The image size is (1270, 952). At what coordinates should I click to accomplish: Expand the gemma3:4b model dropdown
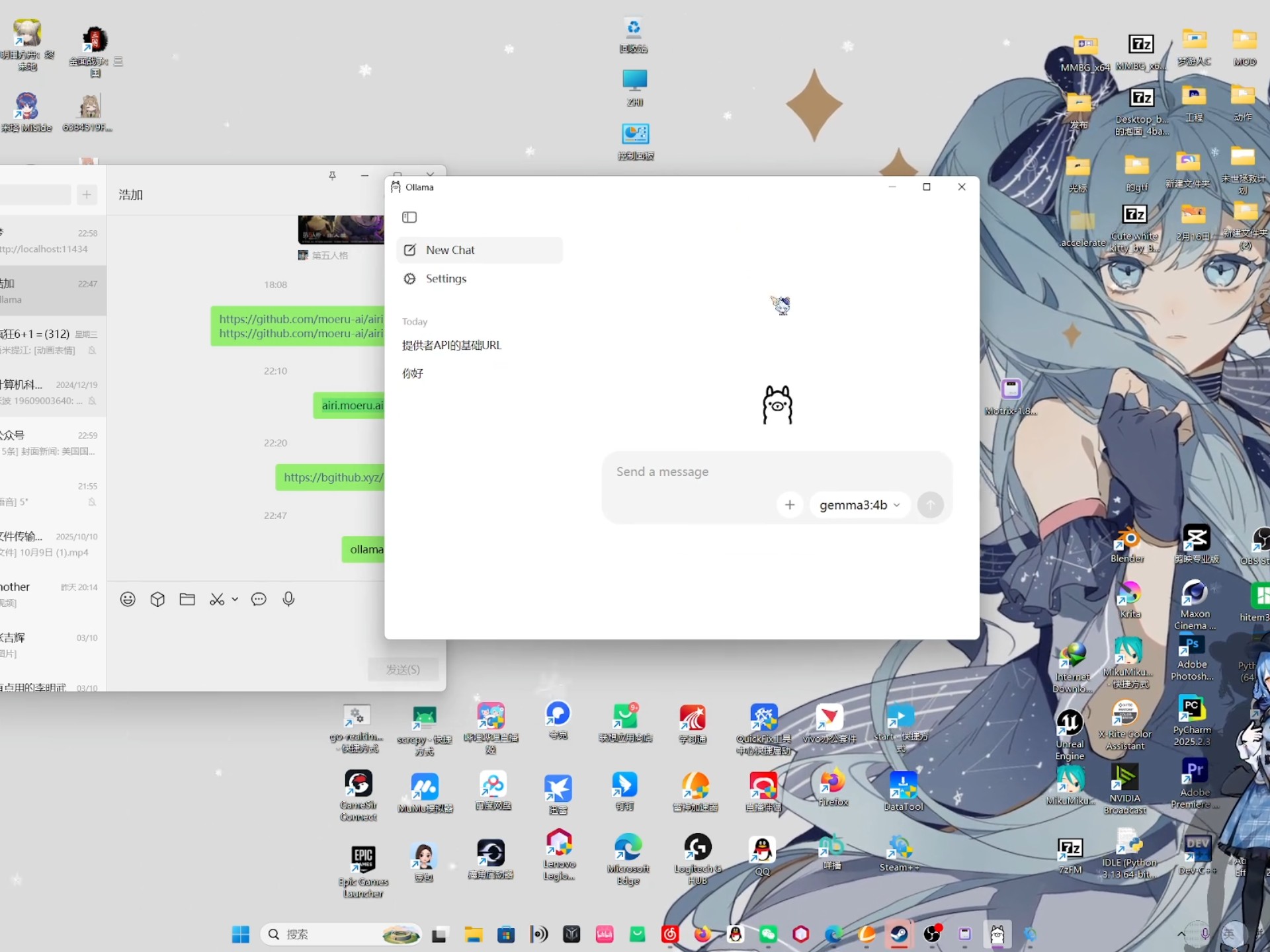point(859,505)
